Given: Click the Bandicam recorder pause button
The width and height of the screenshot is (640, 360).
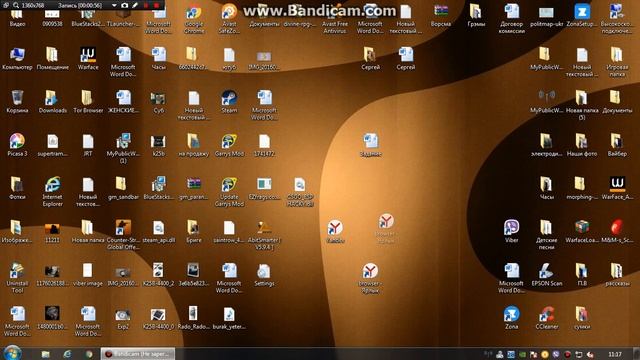Looking at the screenshot, I should (146, 5).
